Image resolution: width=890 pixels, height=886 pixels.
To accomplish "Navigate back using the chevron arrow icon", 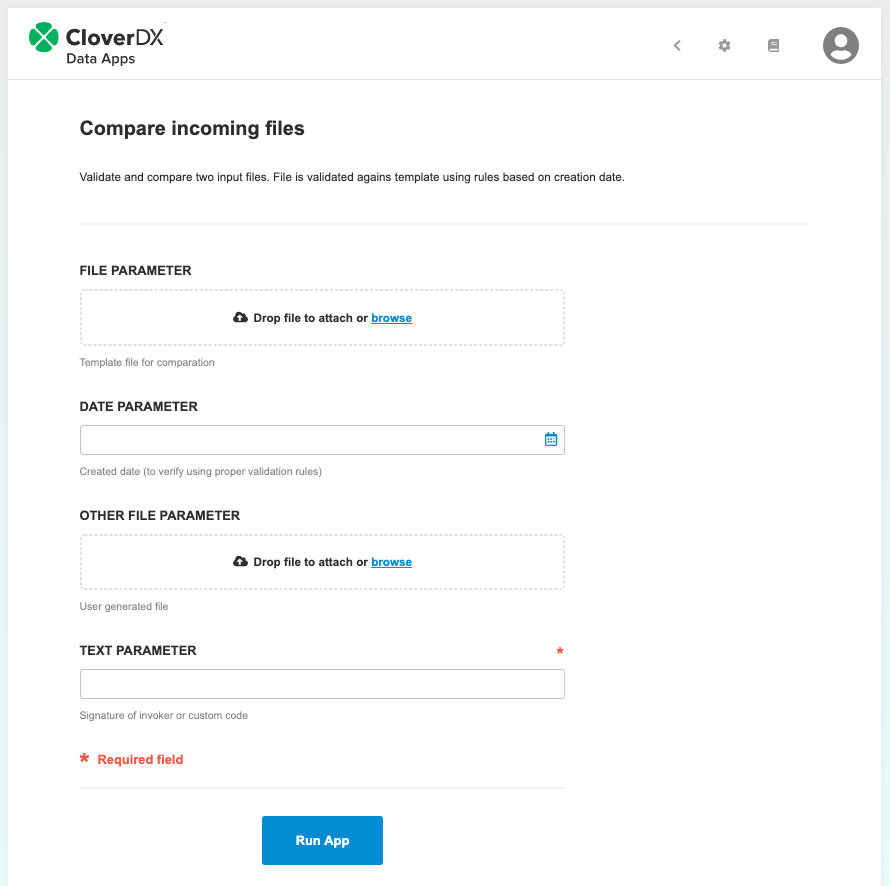I will [x=677, y=45].
